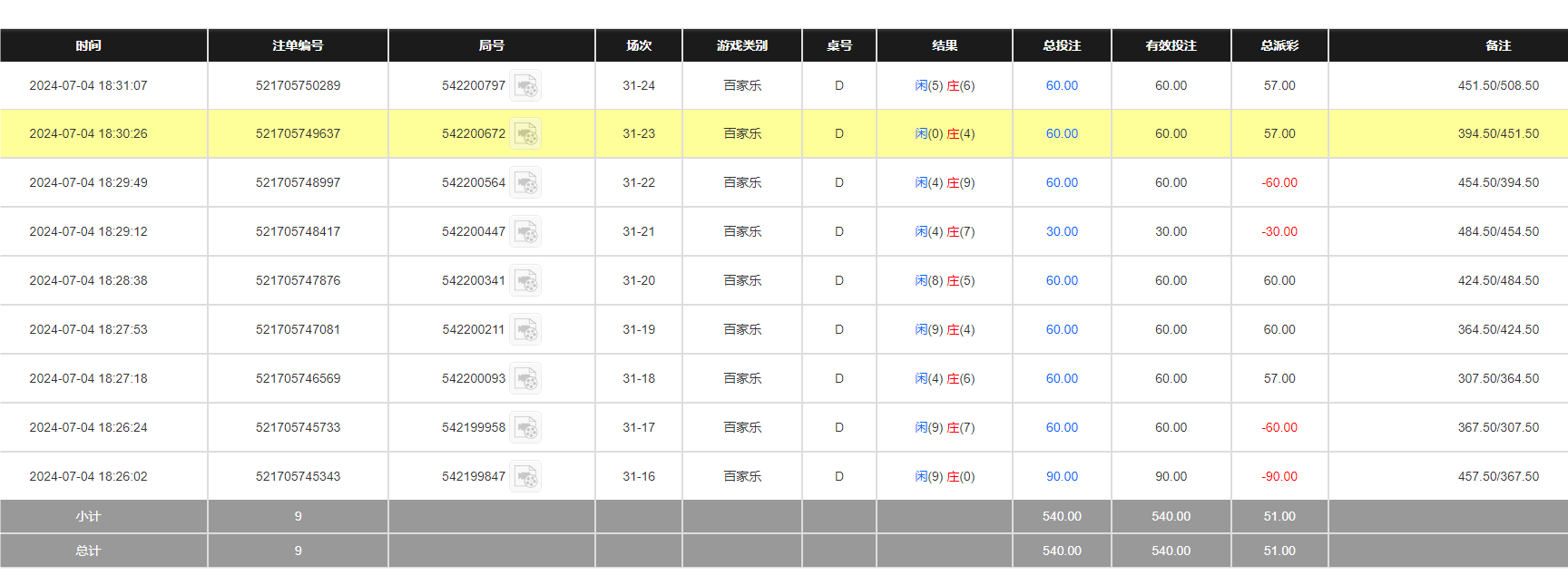Click the 时间 column header

click(x=88, y=45)
